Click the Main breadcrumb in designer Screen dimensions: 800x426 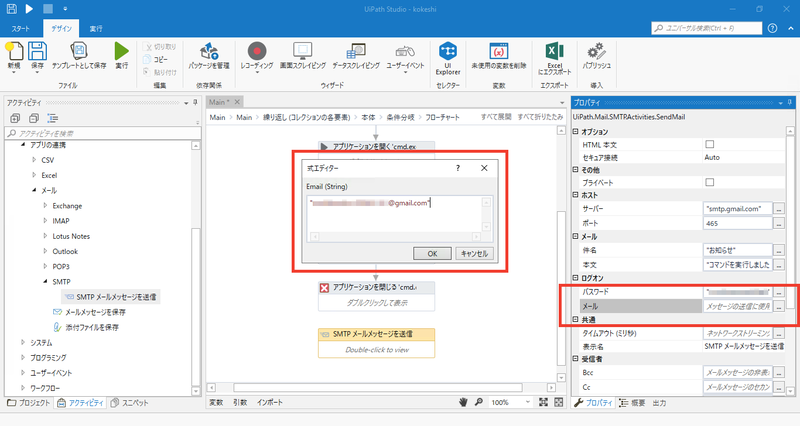(217, 117)
